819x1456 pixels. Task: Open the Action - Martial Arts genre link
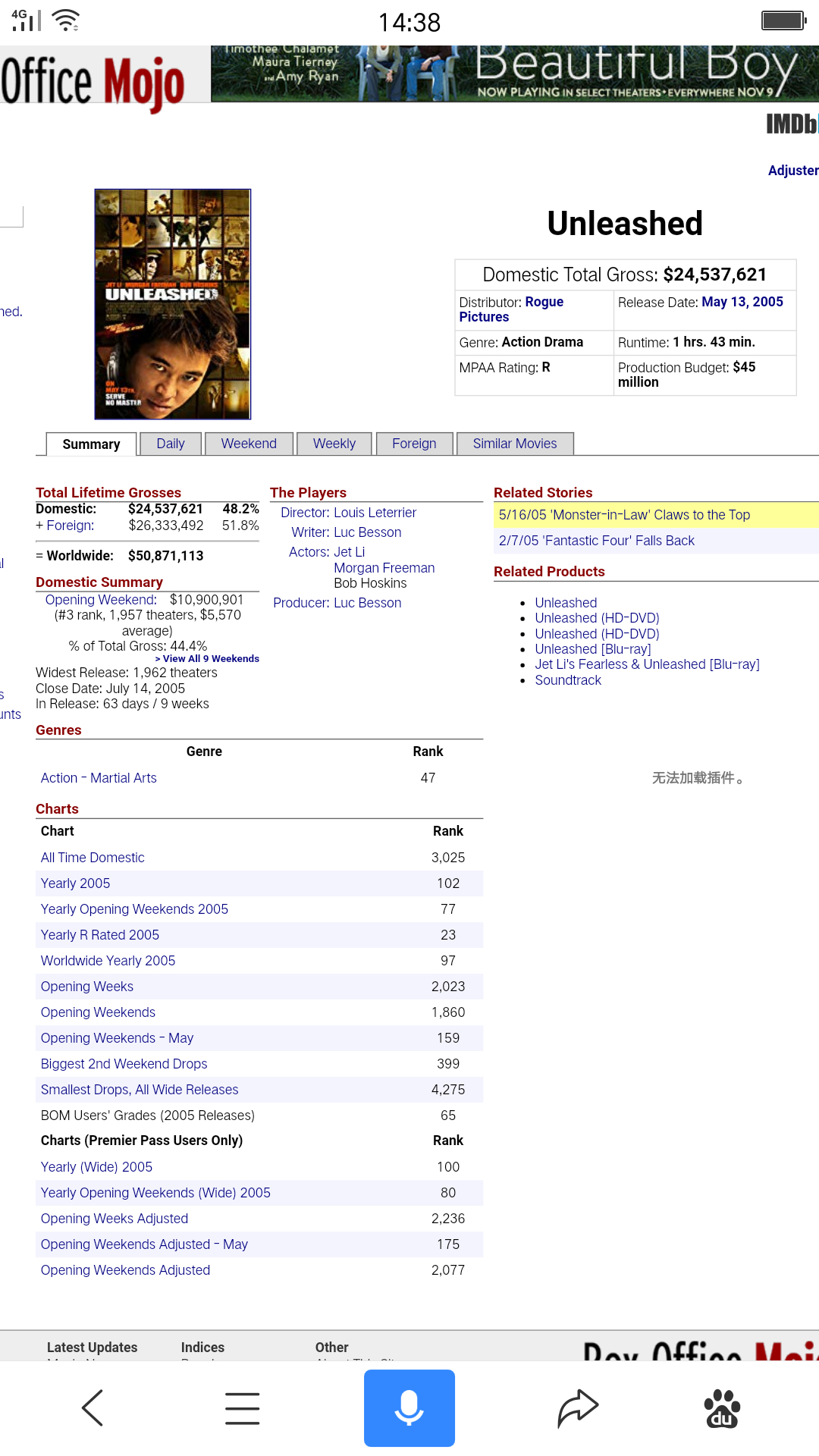pos(99,778)
